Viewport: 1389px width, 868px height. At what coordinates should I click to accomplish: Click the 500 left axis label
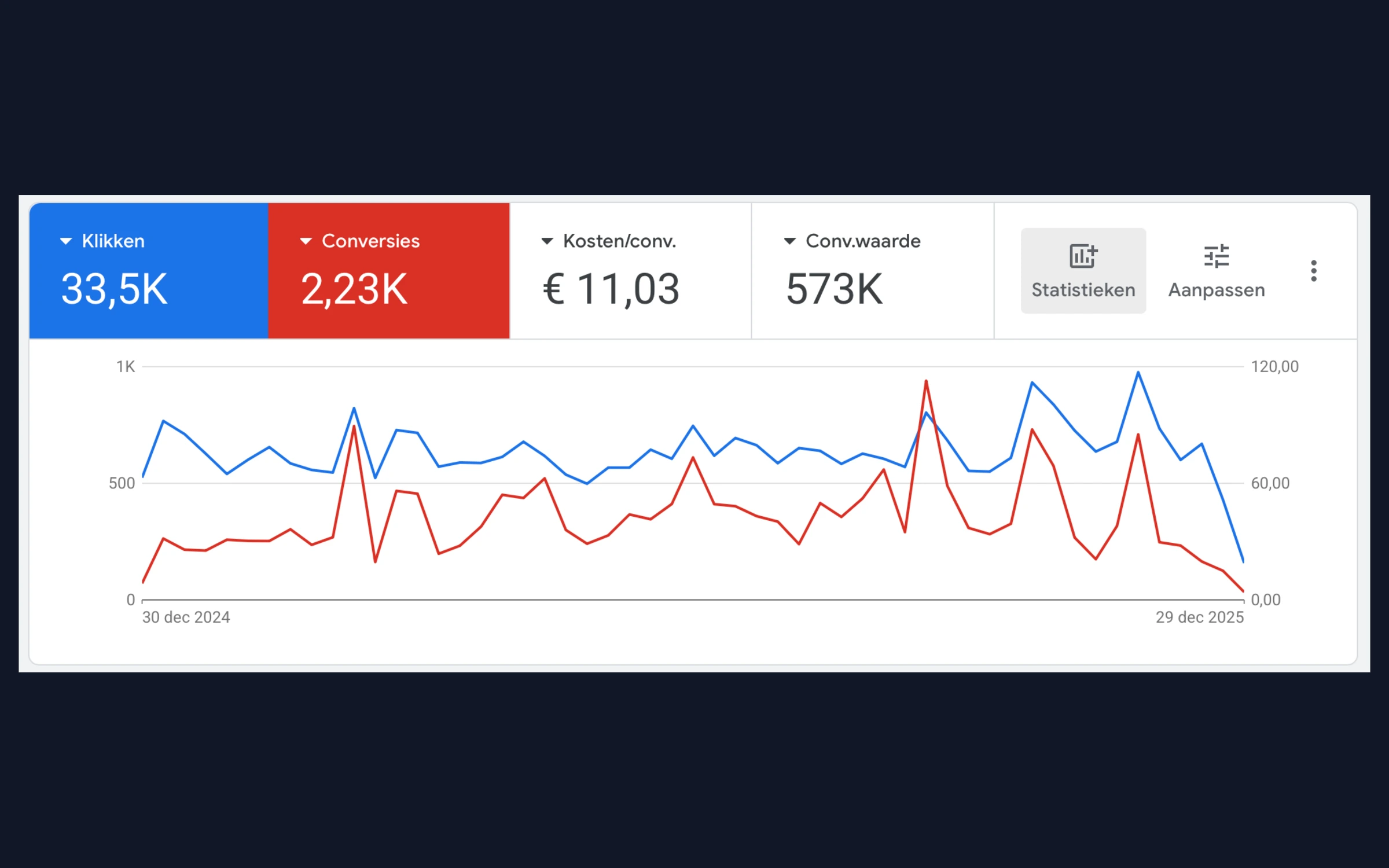(122, 483)
